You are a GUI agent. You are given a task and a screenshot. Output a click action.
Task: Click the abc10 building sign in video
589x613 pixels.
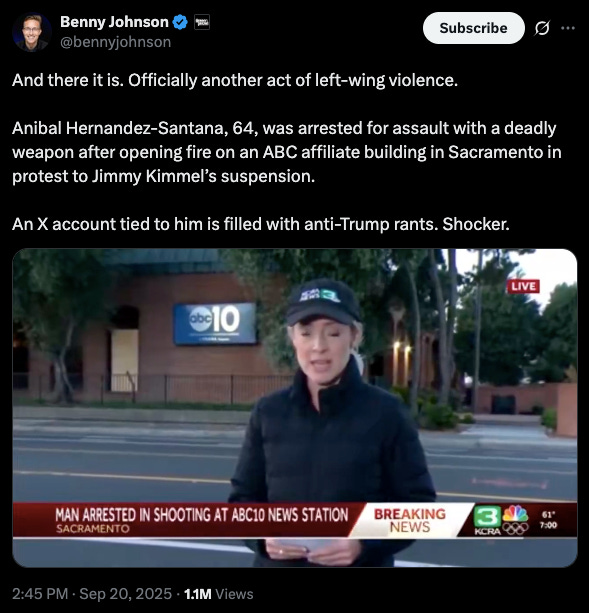[x=215, y=324]
